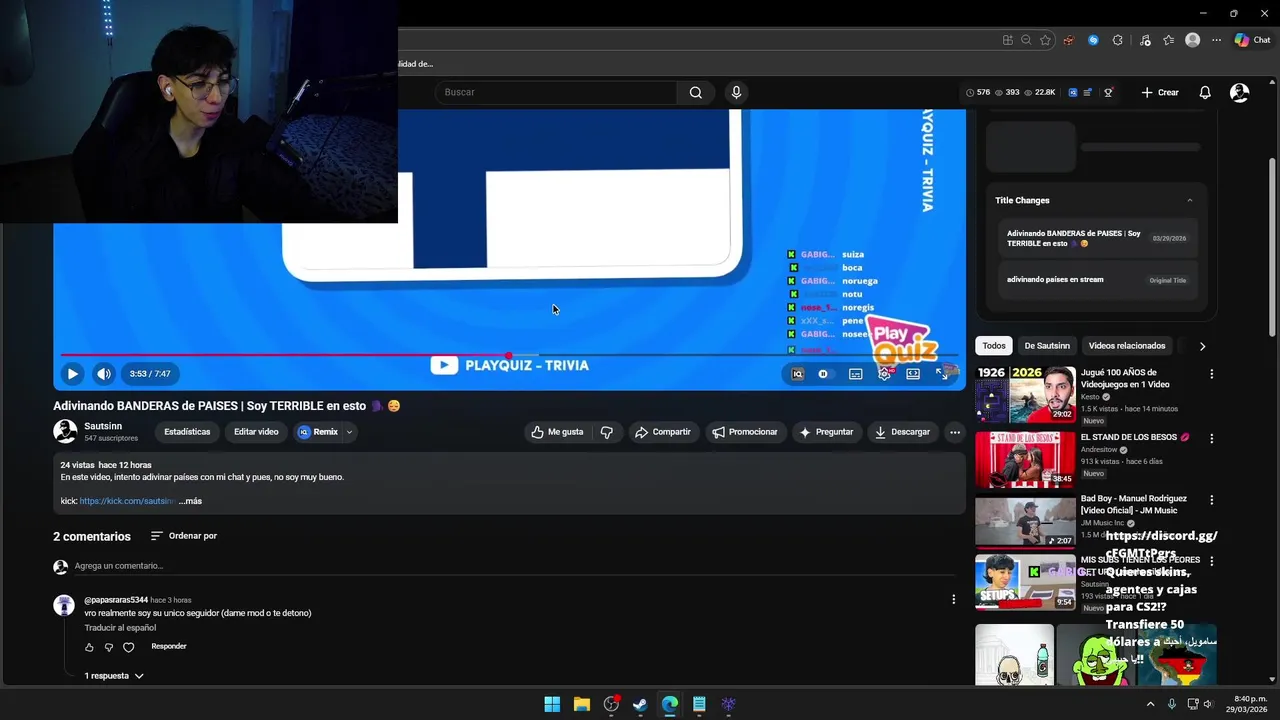Start voice search with microphone icon
This screenshot has width=1280, height=720.
click(x=736, y=92)
